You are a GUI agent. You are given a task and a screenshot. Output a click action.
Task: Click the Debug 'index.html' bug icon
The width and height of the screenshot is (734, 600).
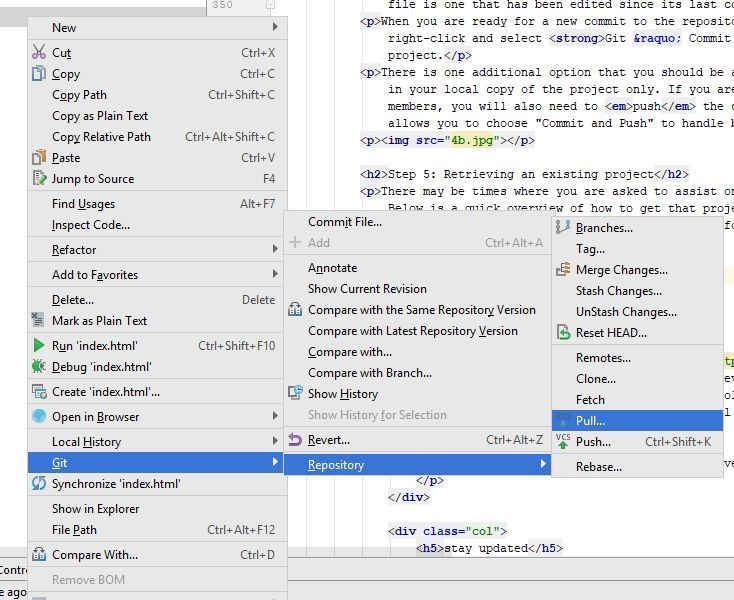tap(39, 367)
